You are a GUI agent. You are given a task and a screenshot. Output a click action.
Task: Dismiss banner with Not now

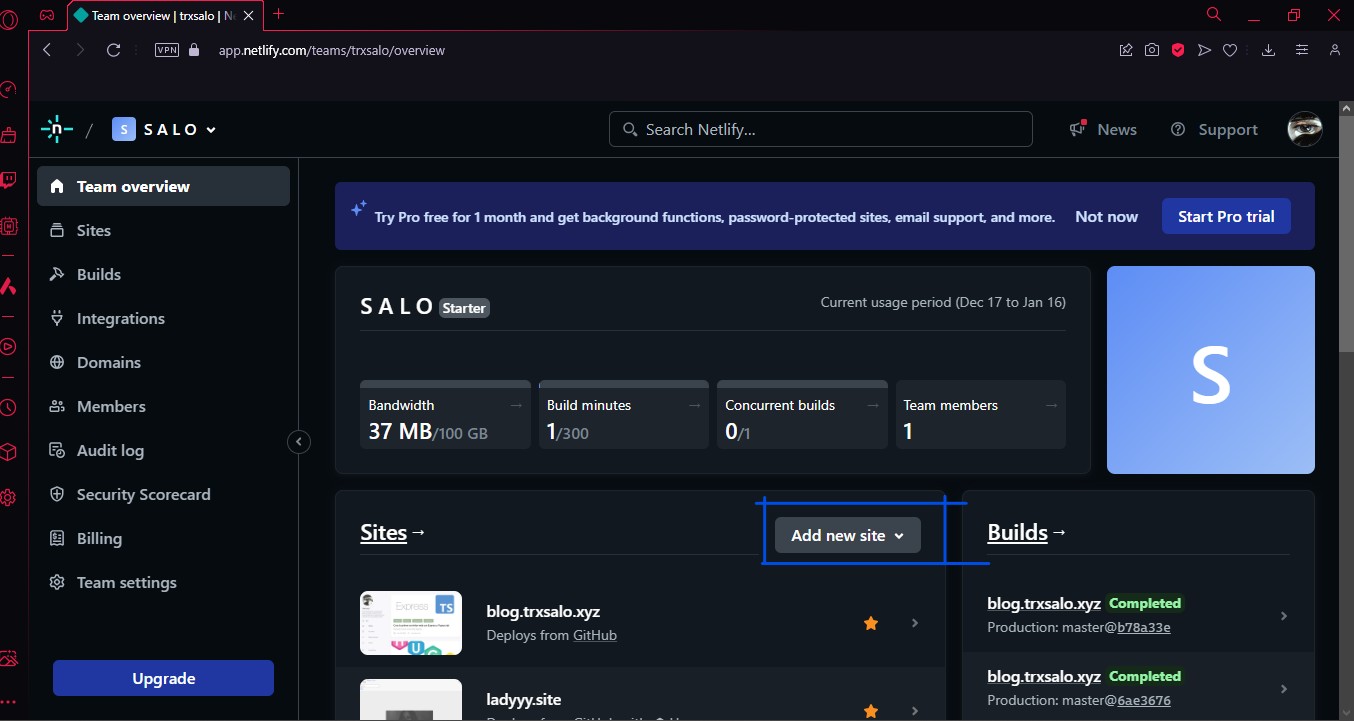click(1106, 216)
